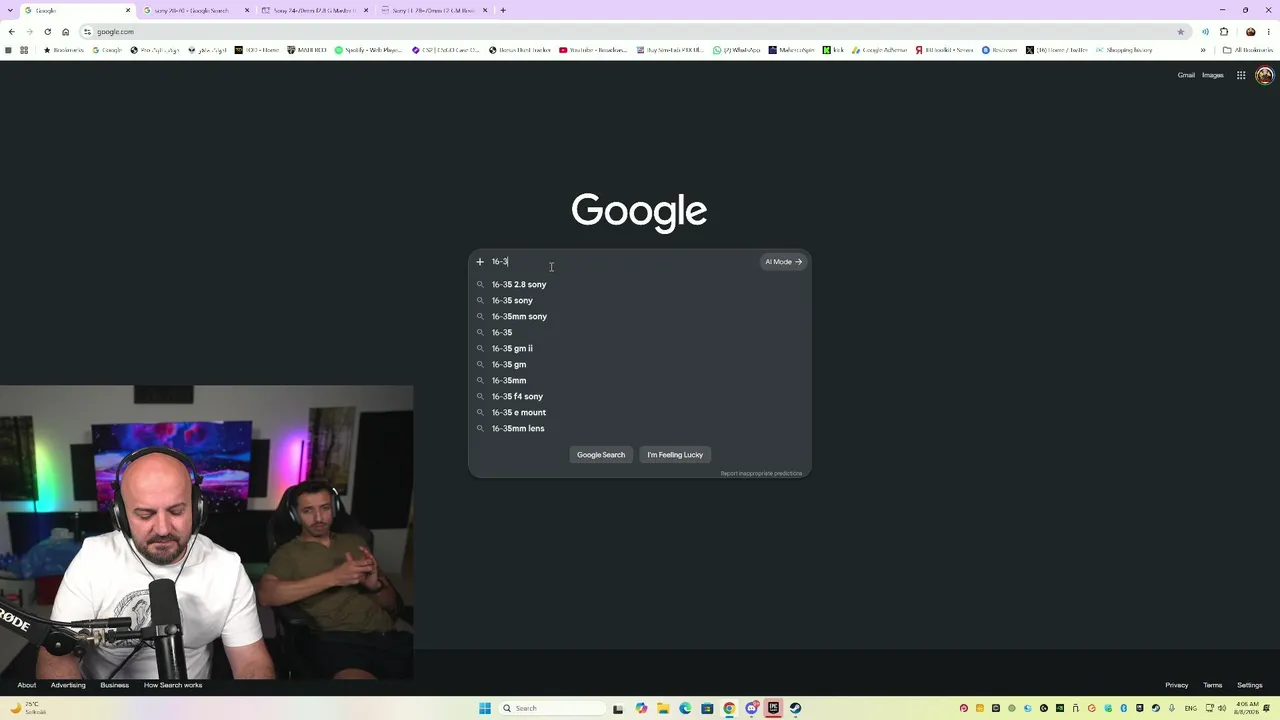Open the Advertising footer link
The height and width of the screenshot is (720, 1280).
(68, 685)
